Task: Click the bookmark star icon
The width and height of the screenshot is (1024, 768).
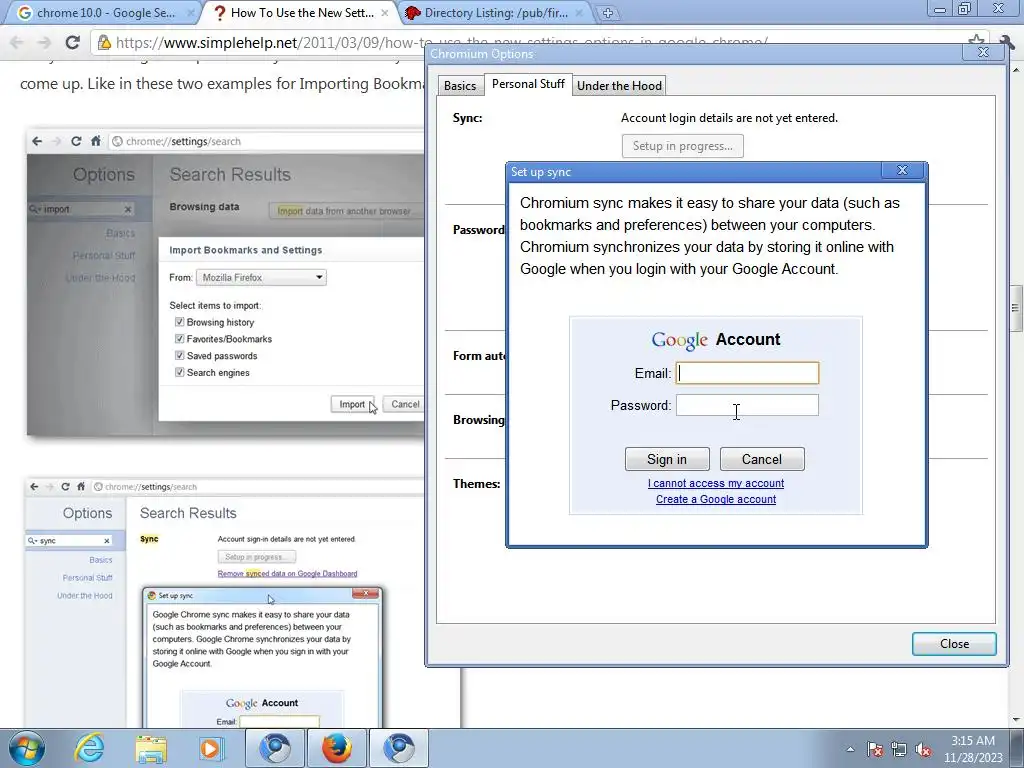Action: [x=976, y=40]
